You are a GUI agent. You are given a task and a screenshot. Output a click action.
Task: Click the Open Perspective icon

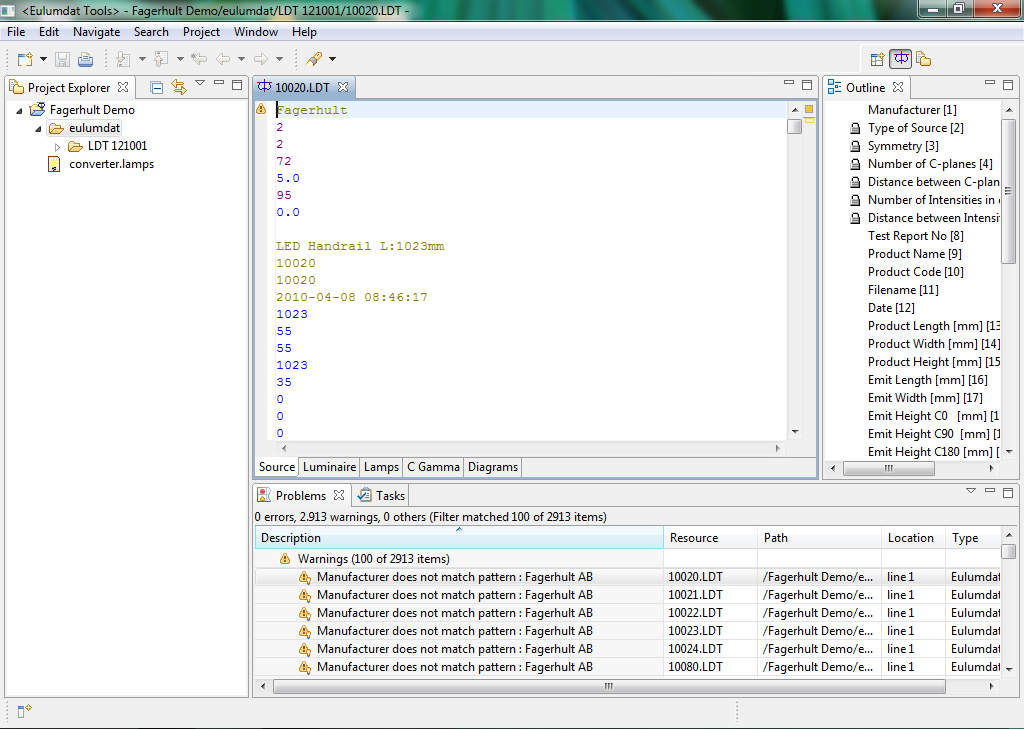pos(877,59)
